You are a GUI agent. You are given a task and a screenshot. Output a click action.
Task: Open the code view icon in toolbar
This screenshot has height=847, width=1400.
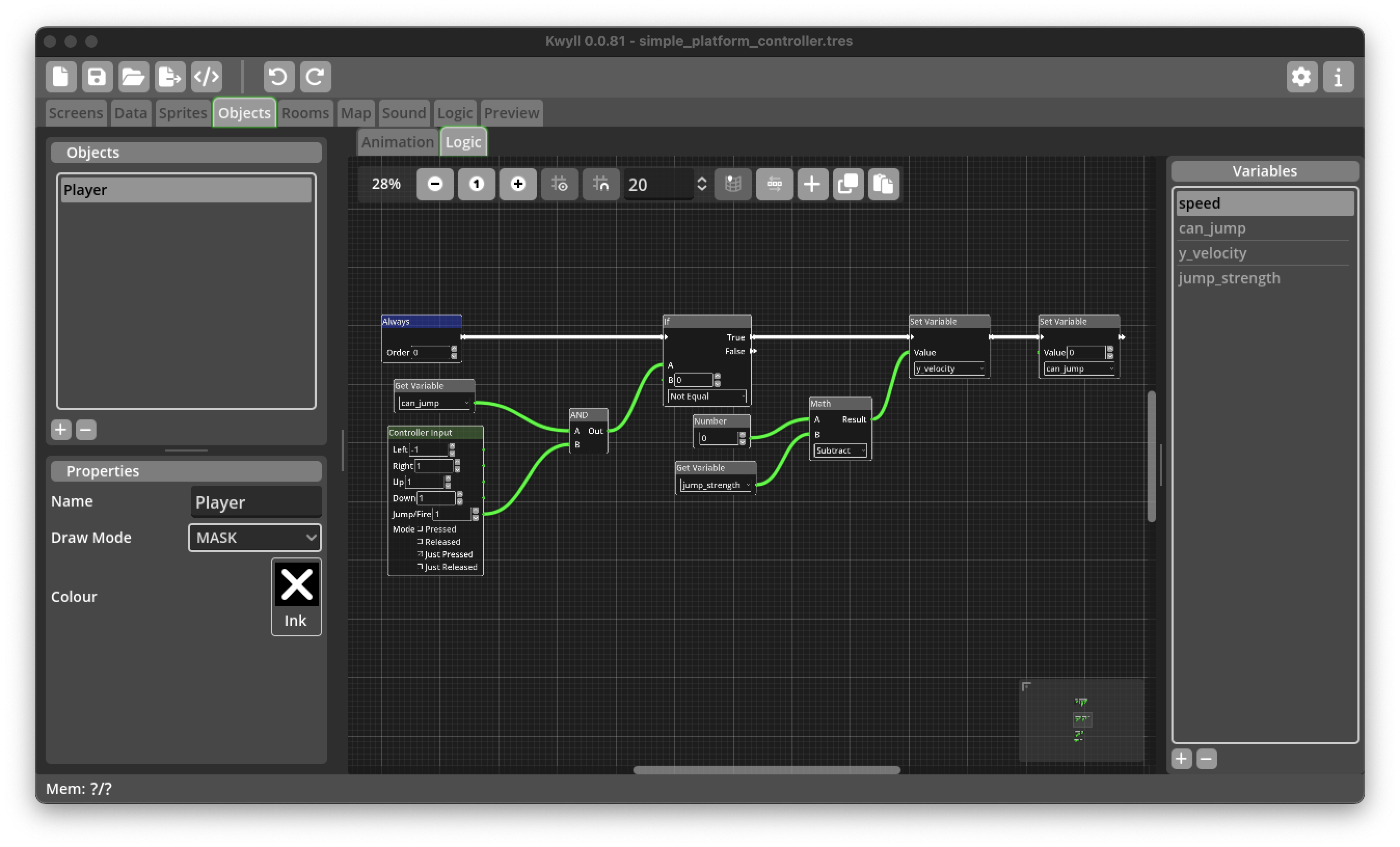click(x=206, y=77)
